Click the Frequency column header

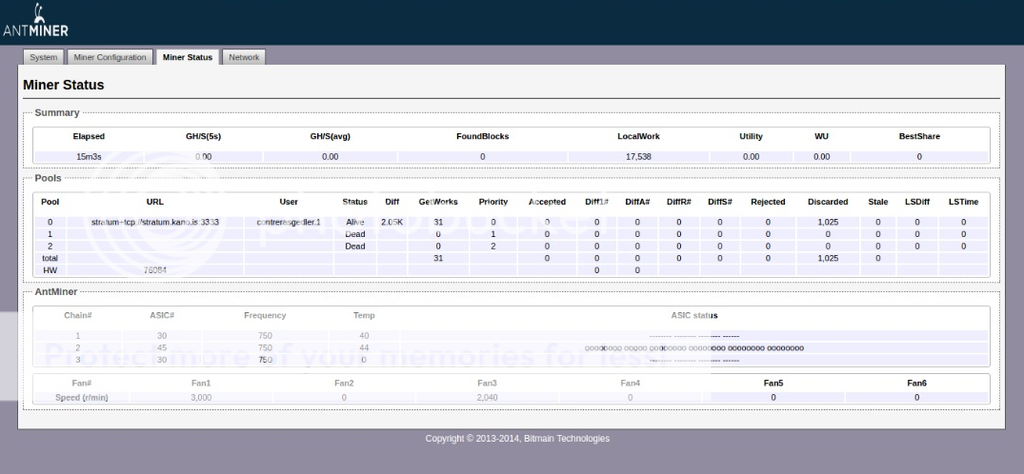[265, 315]
